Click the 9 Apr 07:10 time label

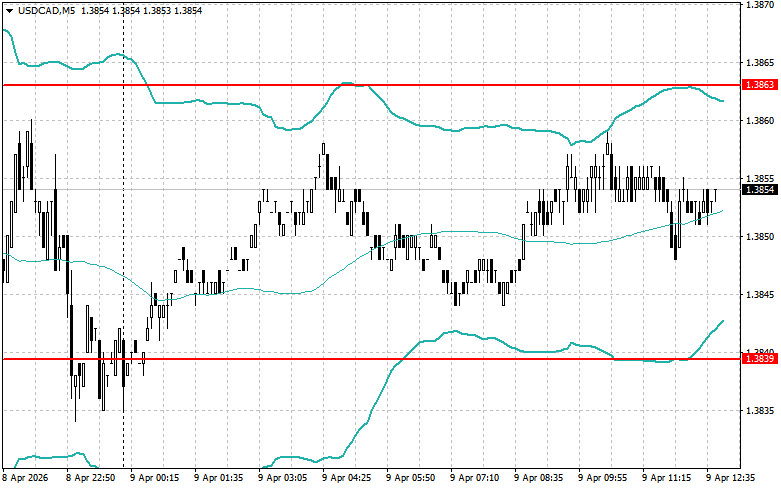point(475,478)
